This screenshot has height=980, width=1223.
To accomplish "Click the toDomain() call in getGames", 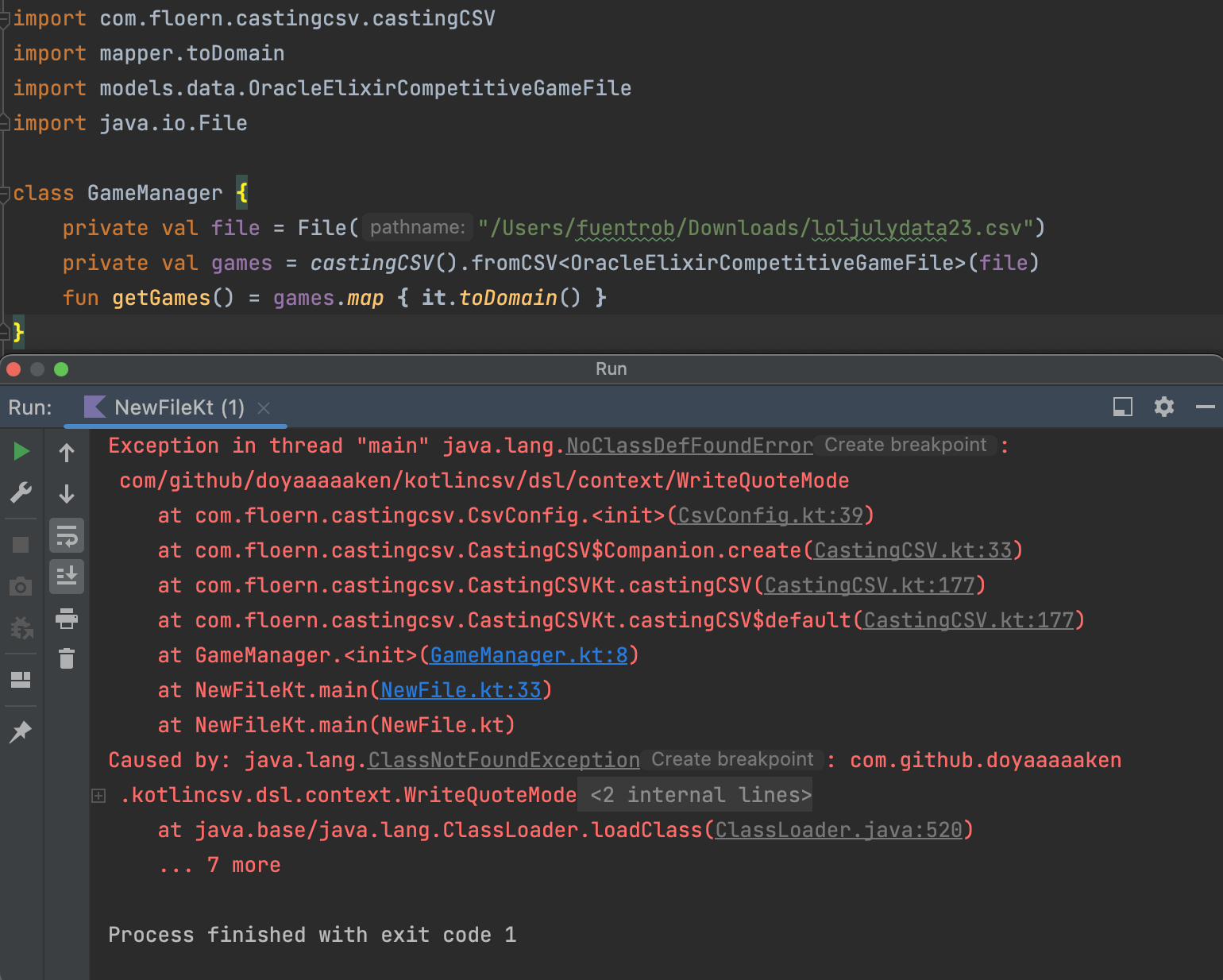I will [x=519, y=298].
